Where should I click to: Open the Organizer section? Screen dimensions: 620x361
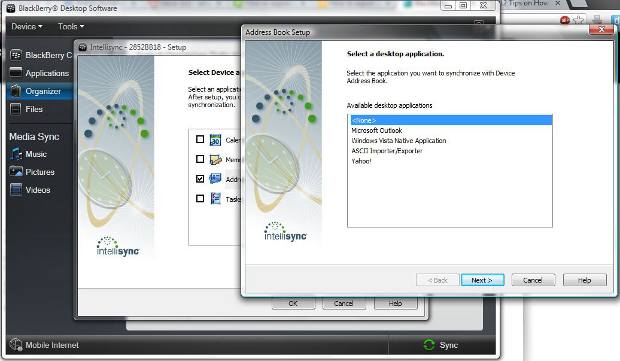click(43, 91)
